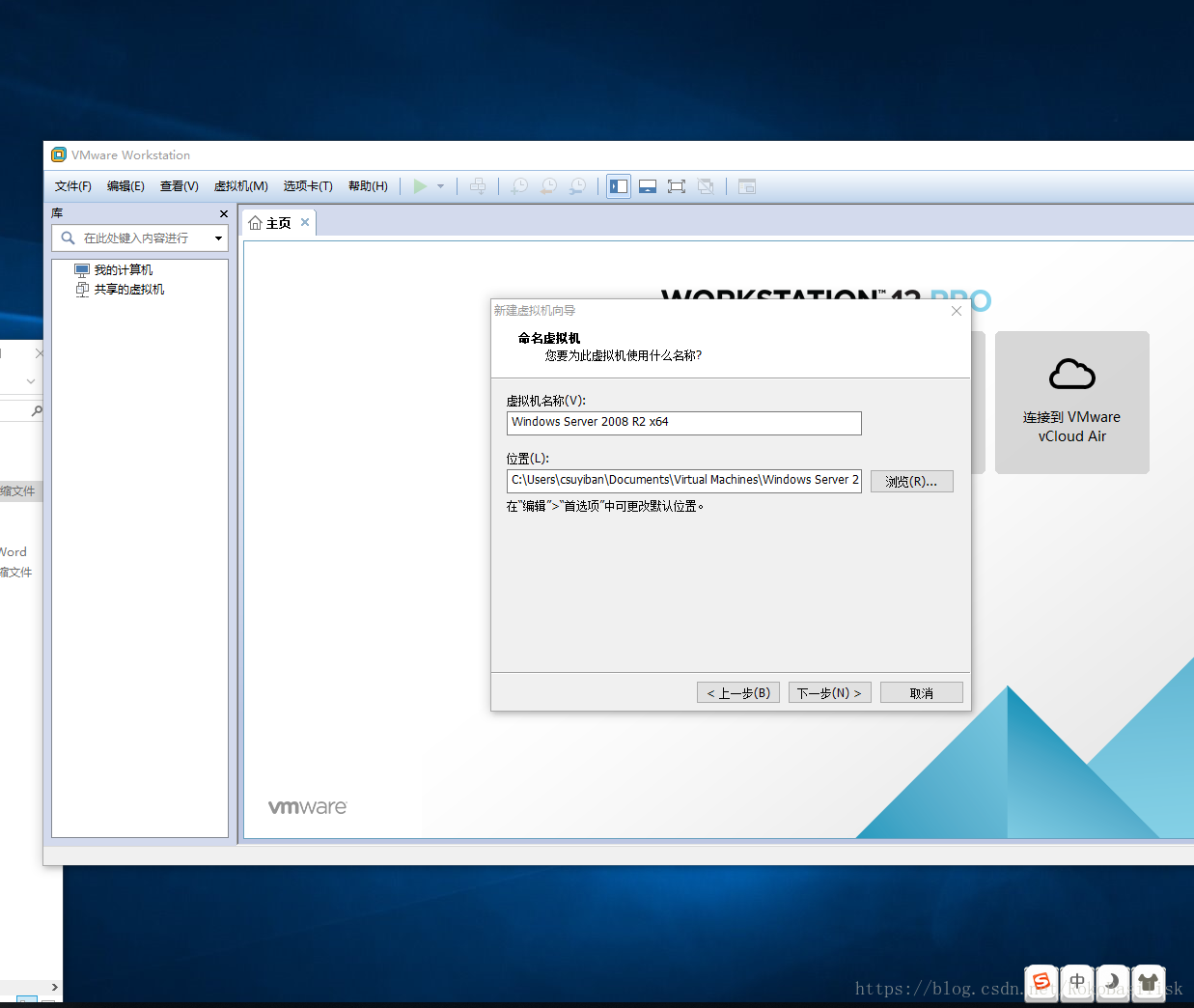Toggle the thumbnail bar view icon
The image size is (1194, 1008).
click(648, 186)
